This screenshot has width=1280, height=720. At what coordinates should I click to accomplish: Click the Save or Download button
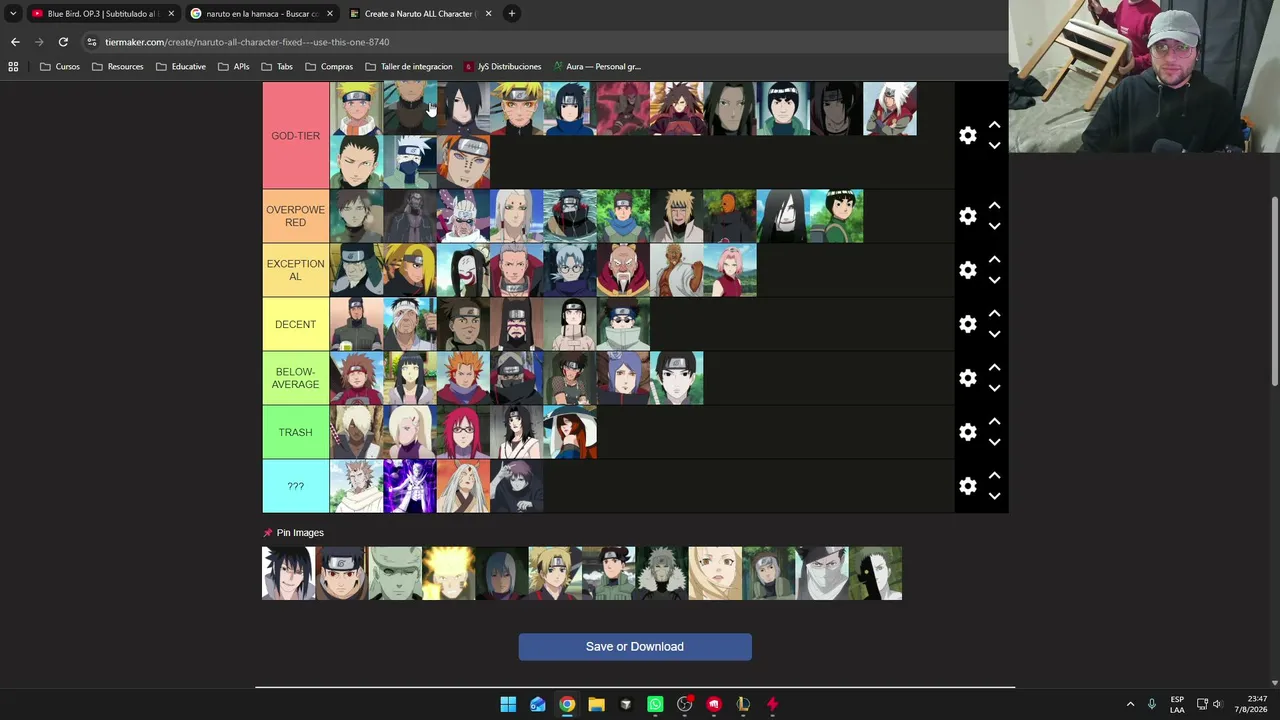click(635, 647)
